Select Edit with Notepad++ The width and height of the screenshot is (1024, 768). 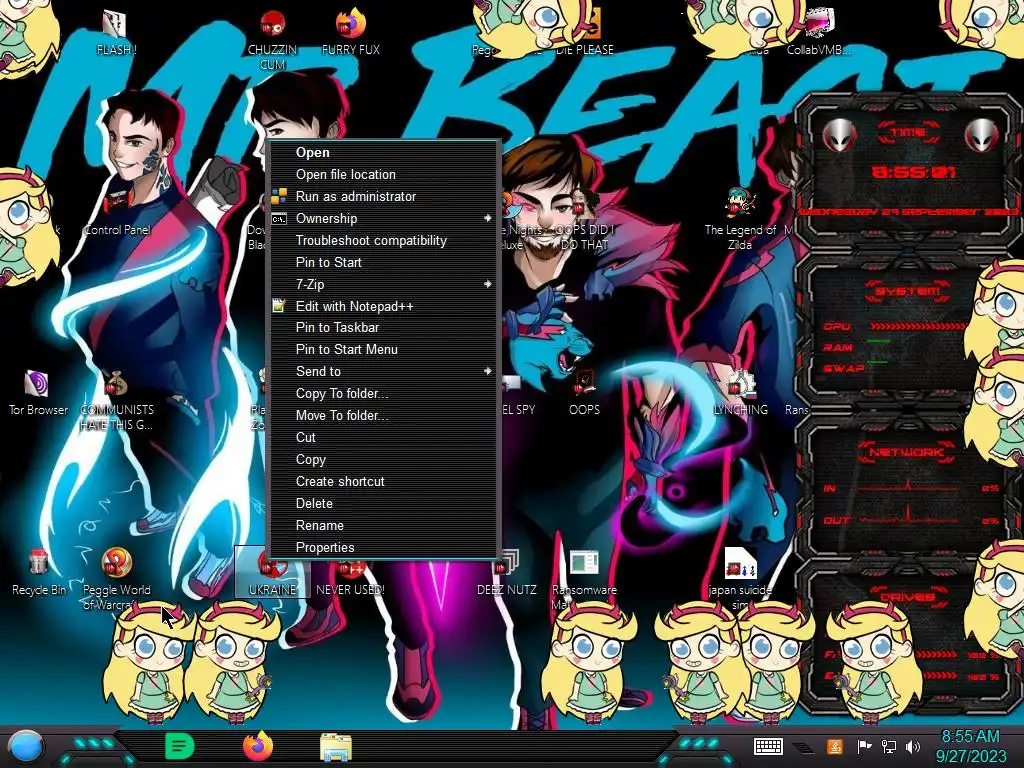coord(385,306)
